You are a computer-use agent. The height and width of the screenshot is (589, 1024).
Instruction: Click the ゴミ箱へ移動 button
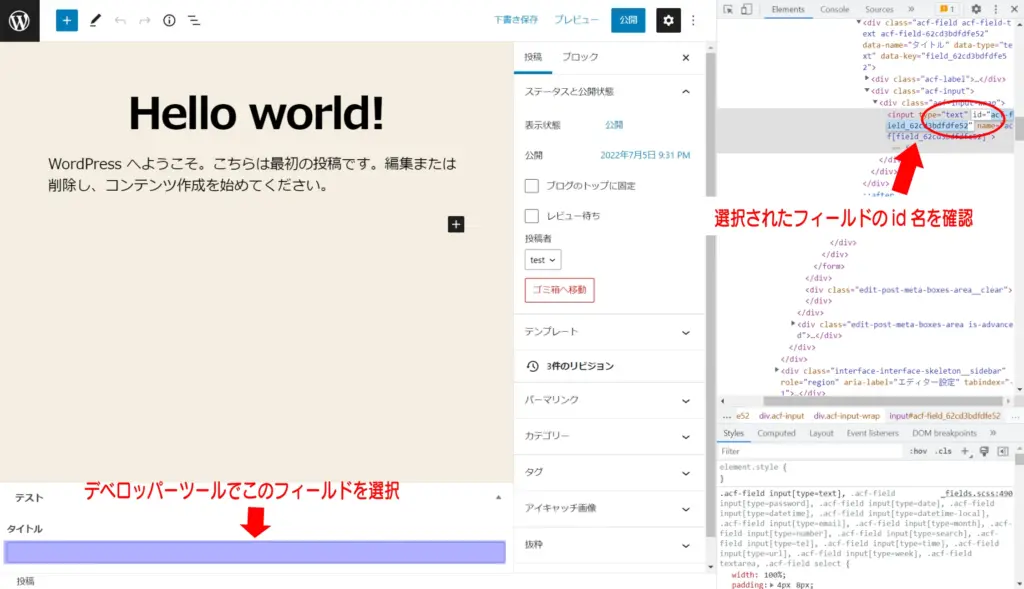(x=559, y=290)
